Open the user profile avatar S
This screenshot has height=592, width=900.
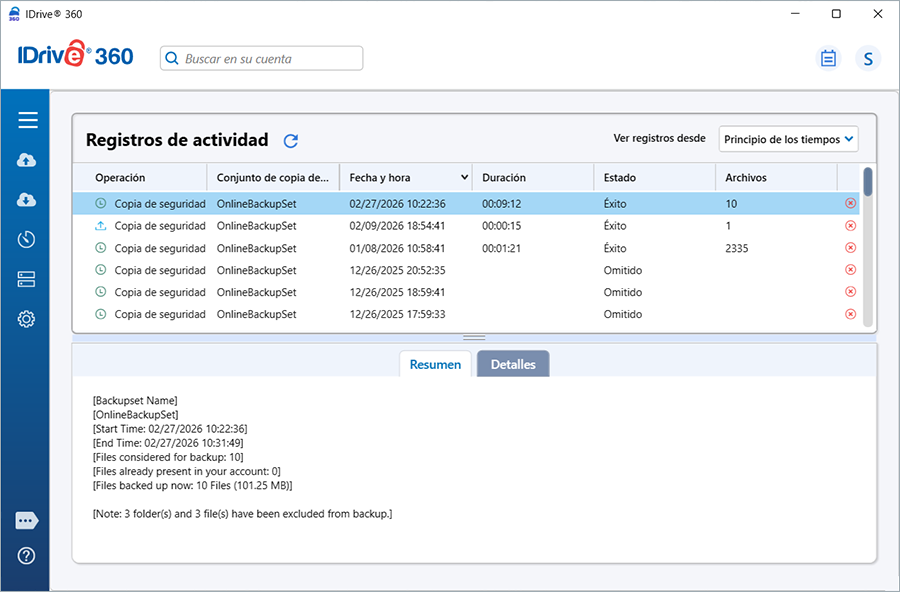pos(867,59)
